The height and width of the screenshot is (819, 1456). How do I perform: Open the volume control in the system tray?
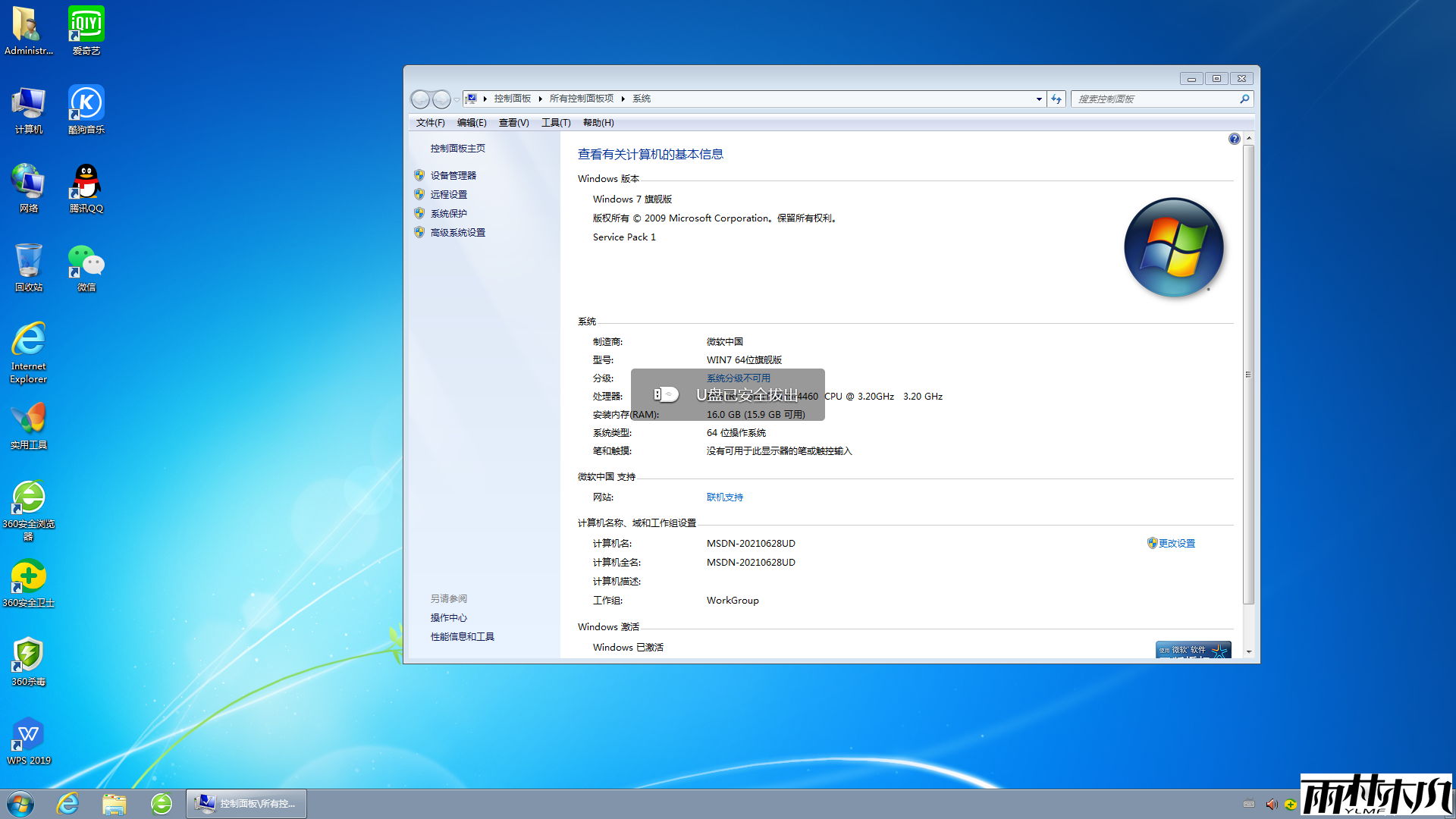tap(1271, 805)
